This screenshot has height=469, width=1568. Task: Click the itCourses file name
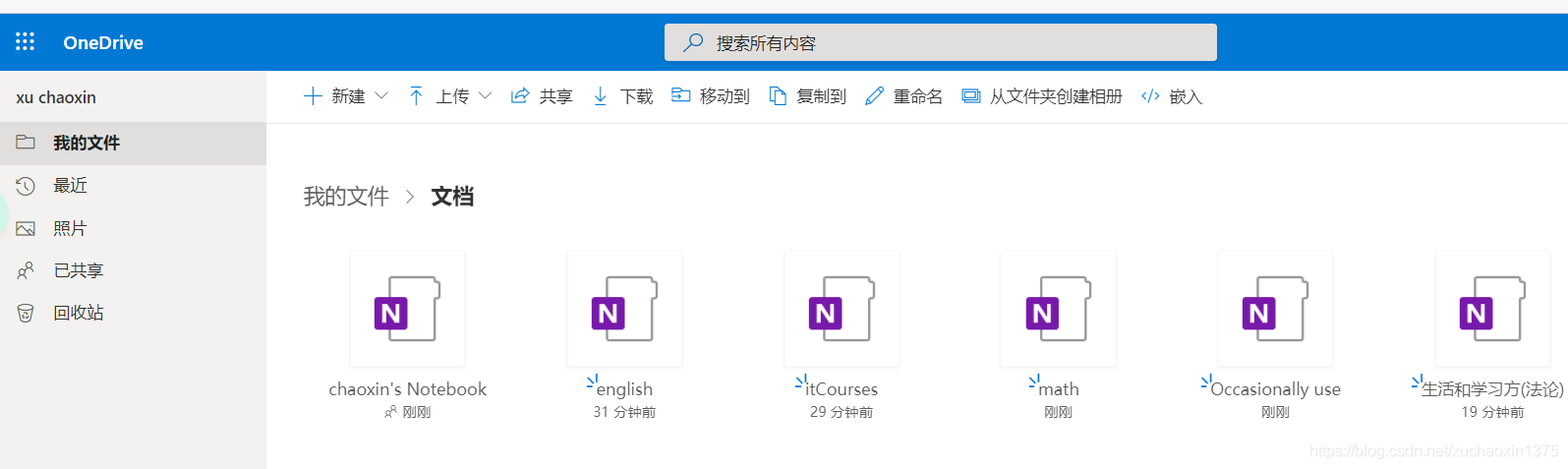(x=842, y=389)
